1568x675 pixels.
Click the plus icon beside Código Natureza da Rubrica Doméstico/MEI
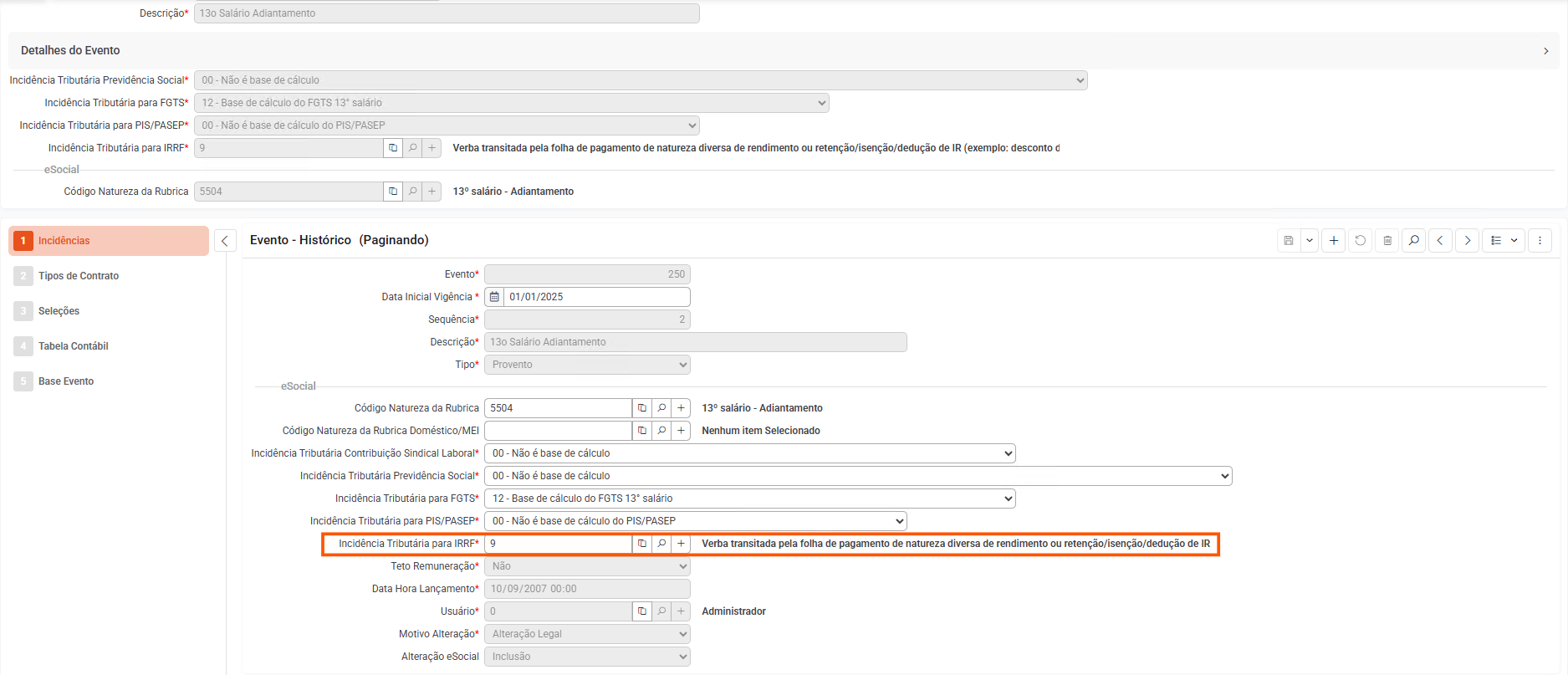click(682, 431)
